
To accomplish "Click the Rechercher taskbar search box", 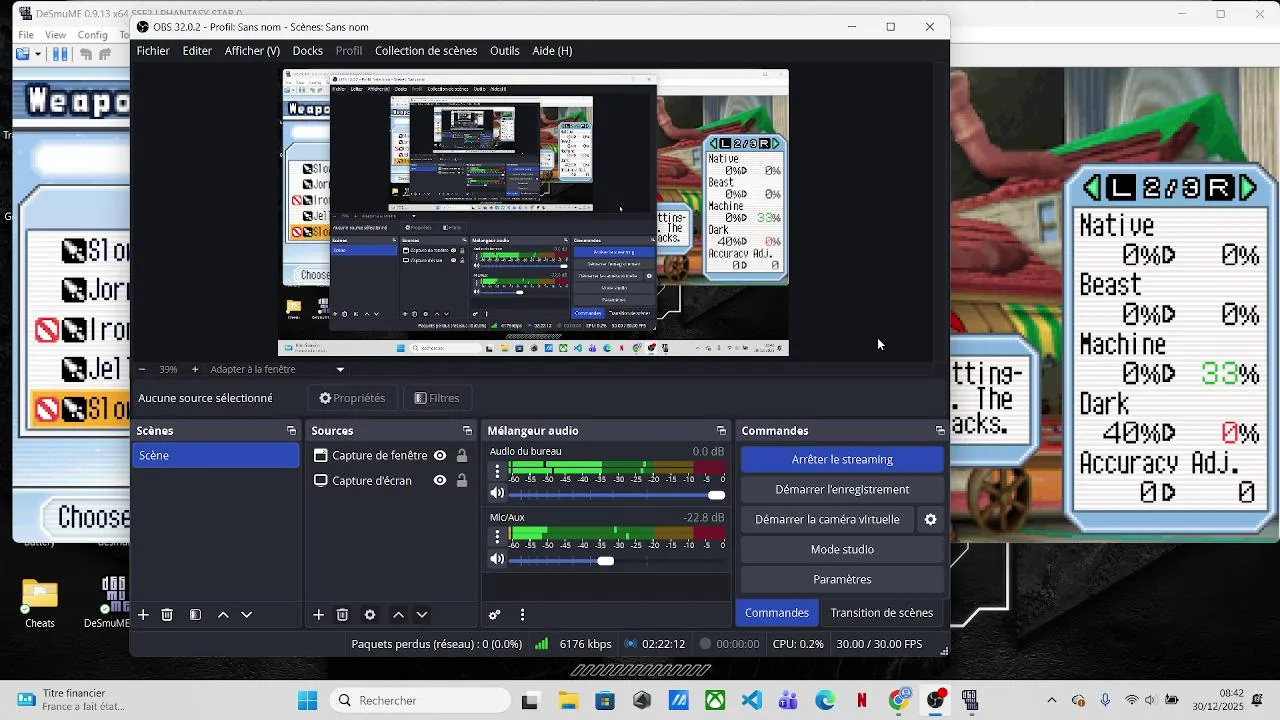I will point(420,701).
